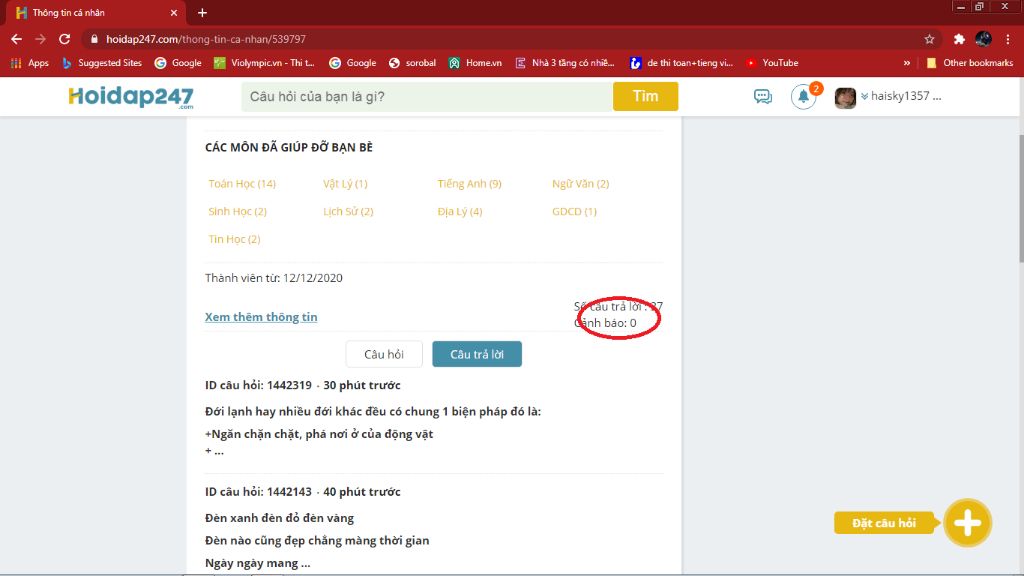Switch to the Câu trả lời tab
Screen dimensions: 1024x576
point(477,354)
